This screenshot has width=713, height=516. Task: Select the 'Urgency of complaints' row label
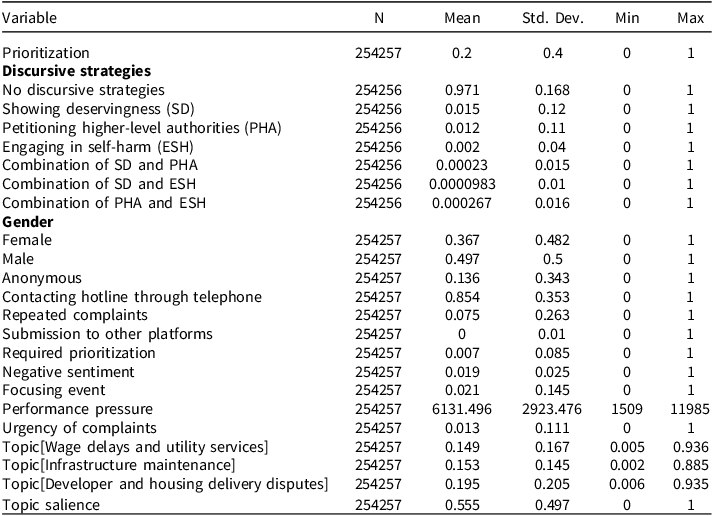(x=79, y=428)
